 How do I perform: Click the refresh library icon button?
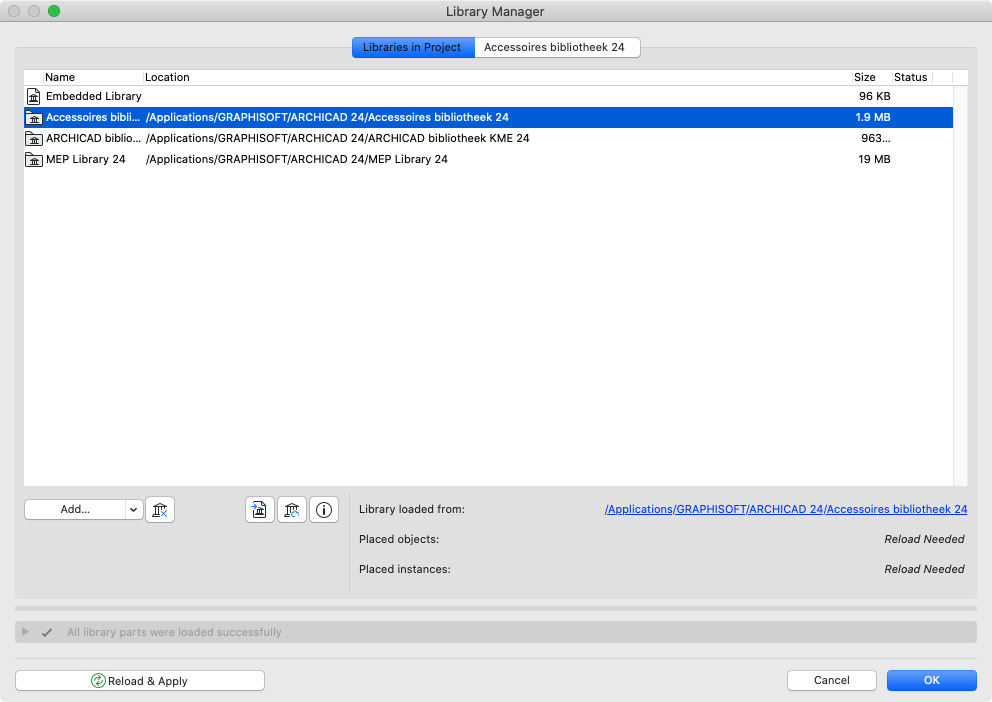click(x=292, y=510)
